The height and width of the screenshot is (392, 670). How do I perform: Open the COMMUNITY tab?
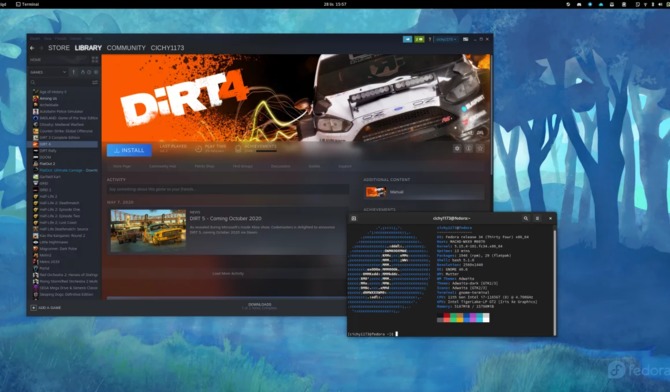[126, 48]
